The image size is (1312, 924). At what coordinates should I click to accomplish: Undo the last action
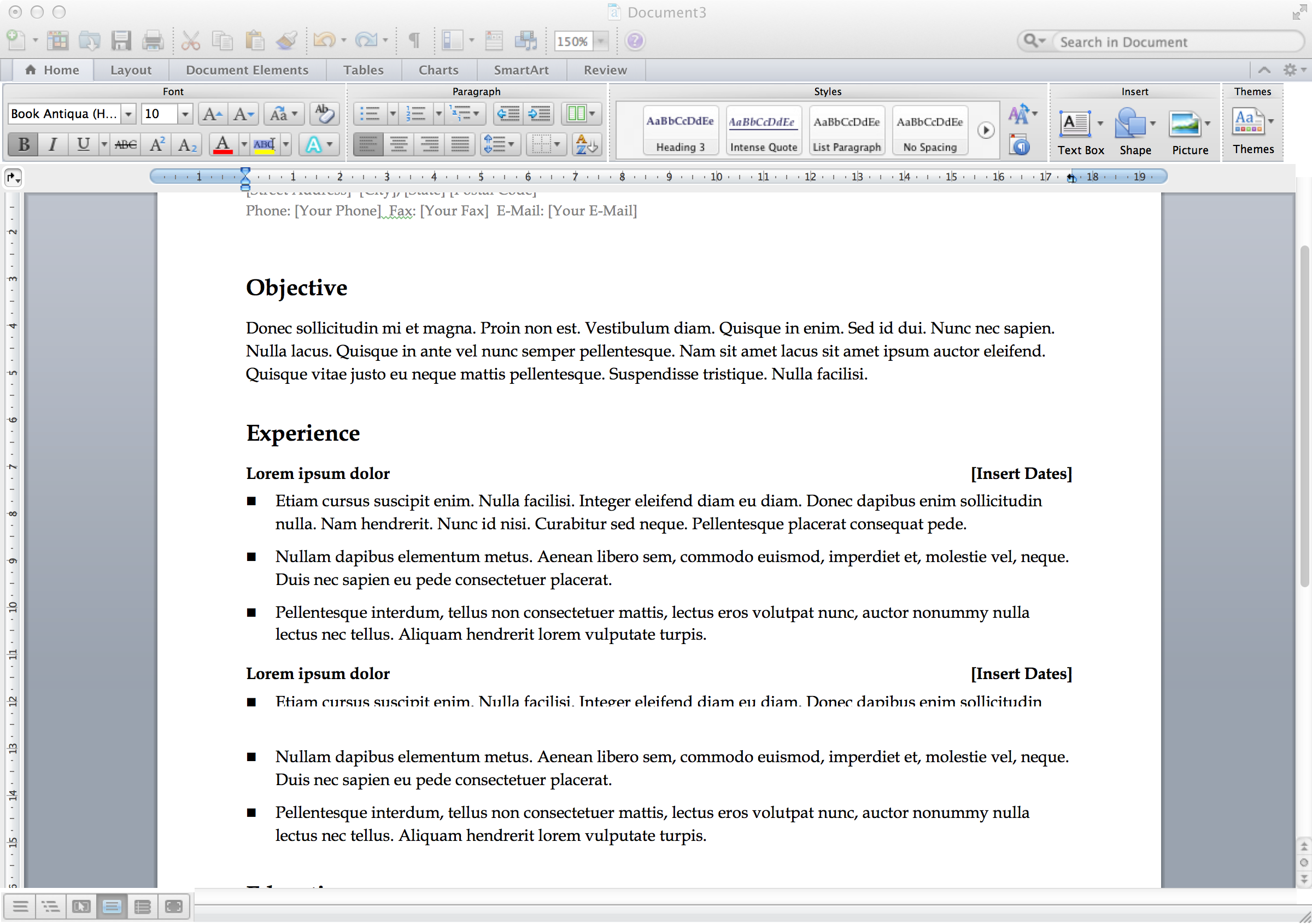click(324, 40)
